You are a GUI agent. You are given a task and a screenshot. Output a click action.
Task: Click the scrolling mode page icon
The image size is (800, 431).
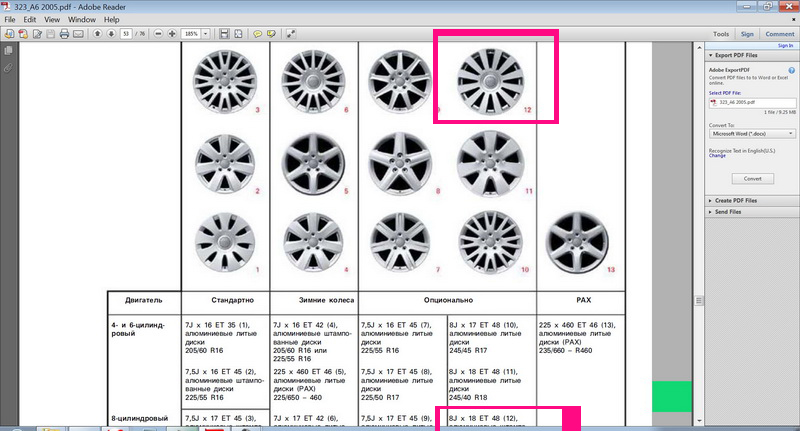pos(224,34)
